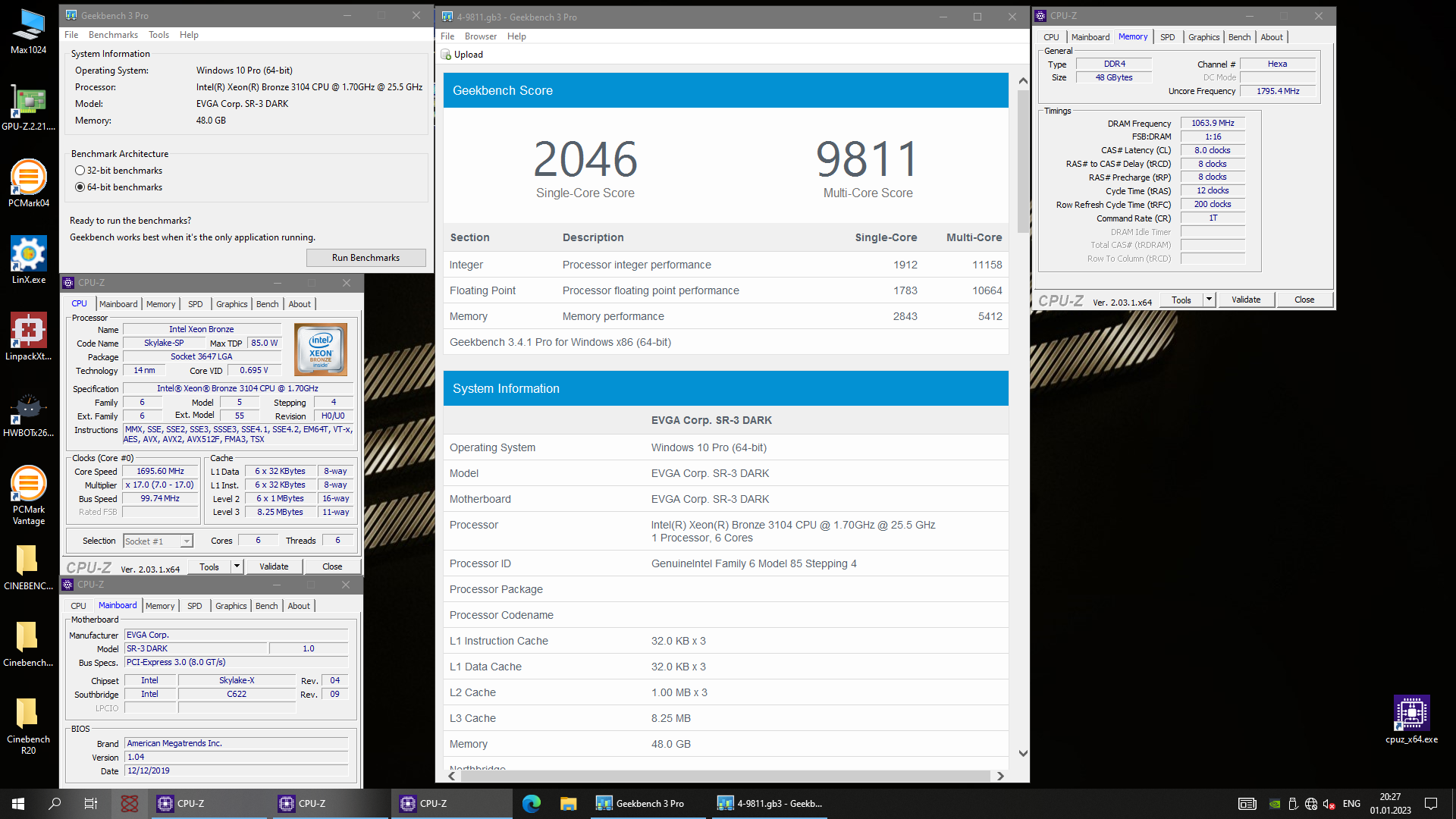Click the Threads value field in CPU-Z
1456x819 pixels.
tap(337, 541)
